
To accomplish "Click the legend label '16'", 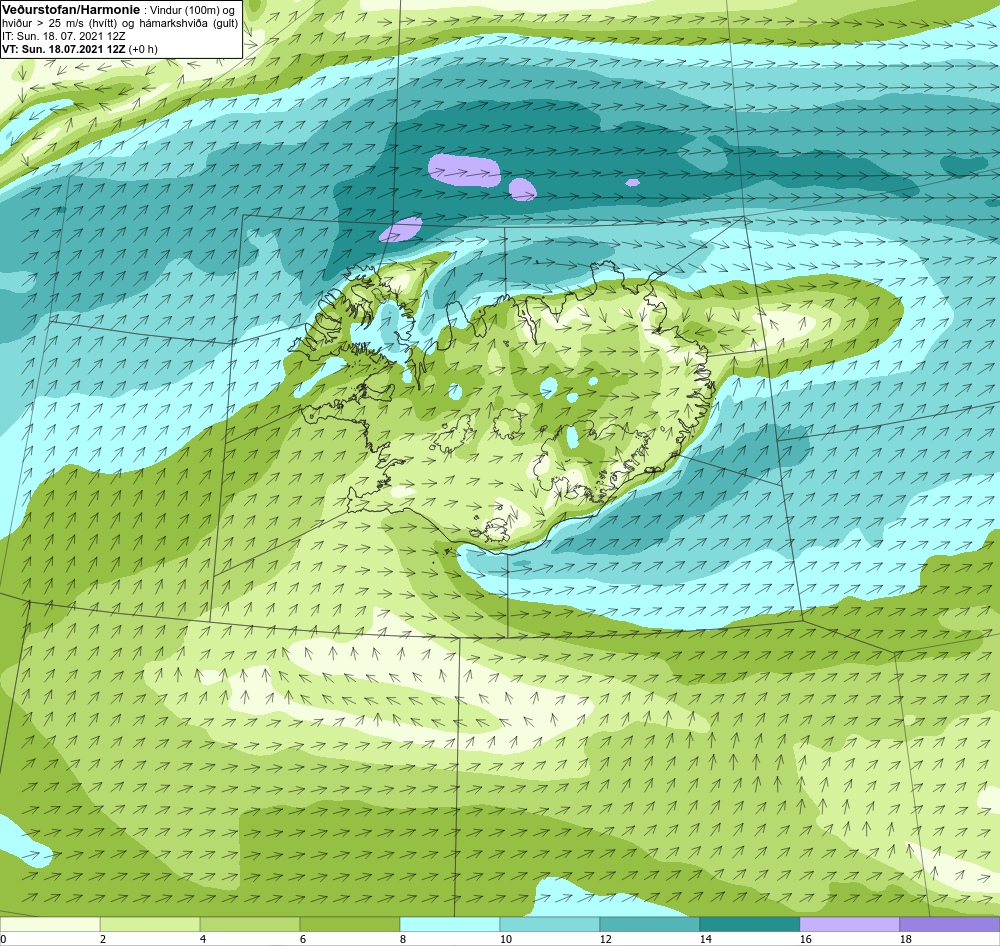I will click(x=805, y=939).
